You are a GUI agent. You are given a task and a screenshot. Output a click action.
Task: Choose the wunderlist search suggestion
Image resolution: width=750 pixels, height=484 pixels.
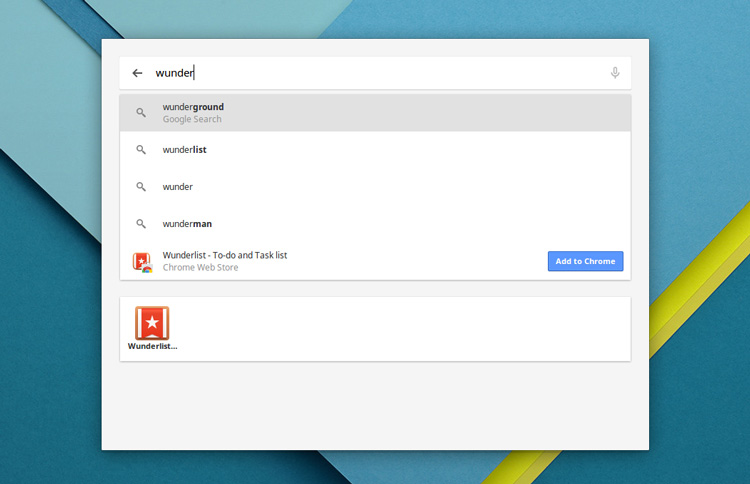pyautogui.click(x=185, y=150)
